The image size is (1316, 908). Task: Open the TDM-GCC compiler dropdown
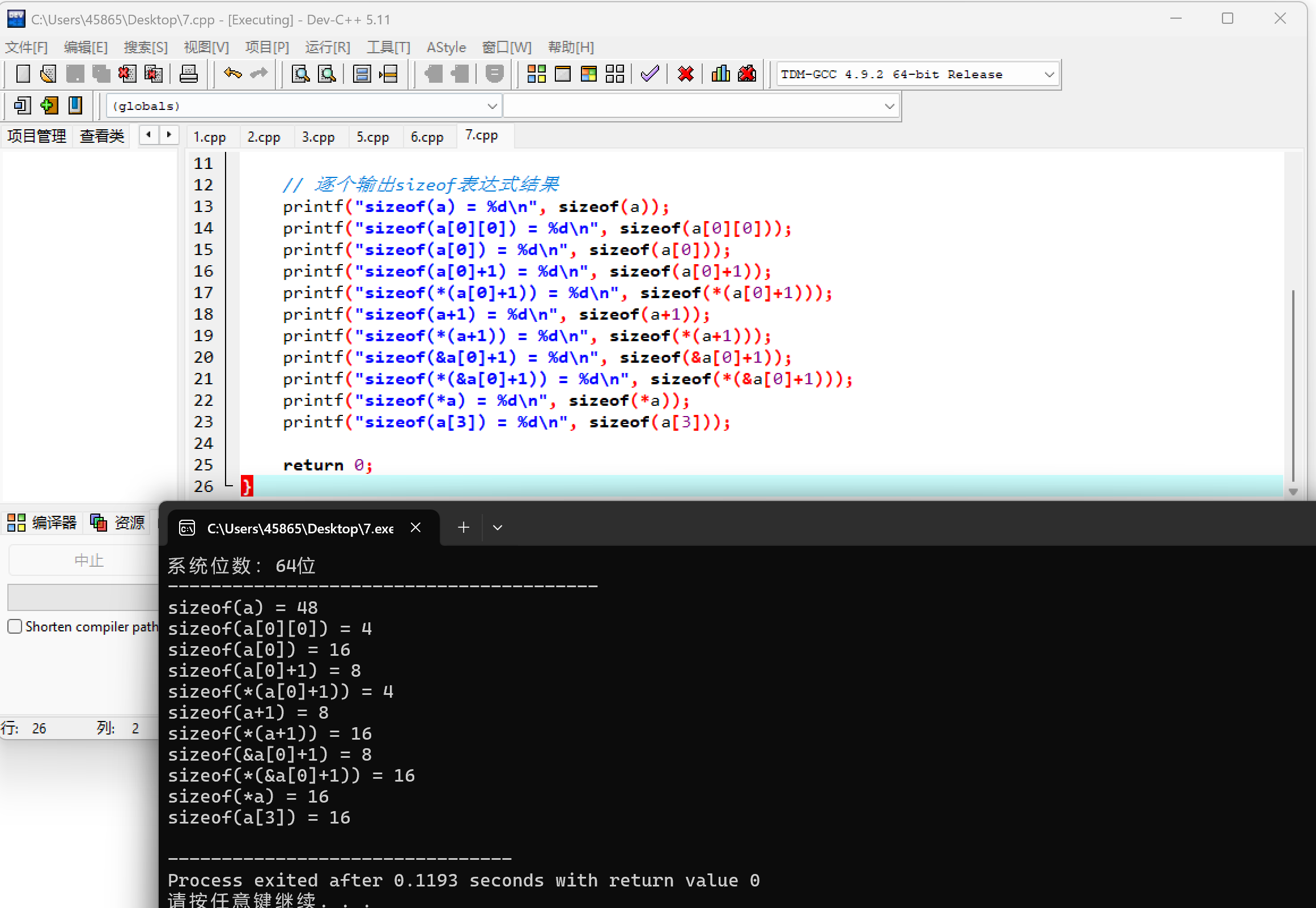(x=1049, y=74)
